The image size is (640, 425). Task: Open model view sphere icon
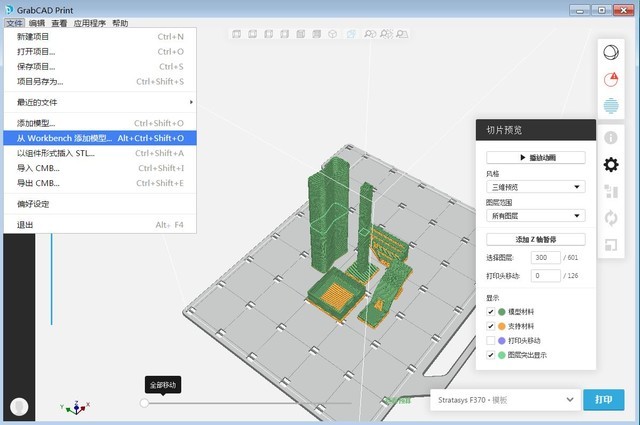pos(611,52)
